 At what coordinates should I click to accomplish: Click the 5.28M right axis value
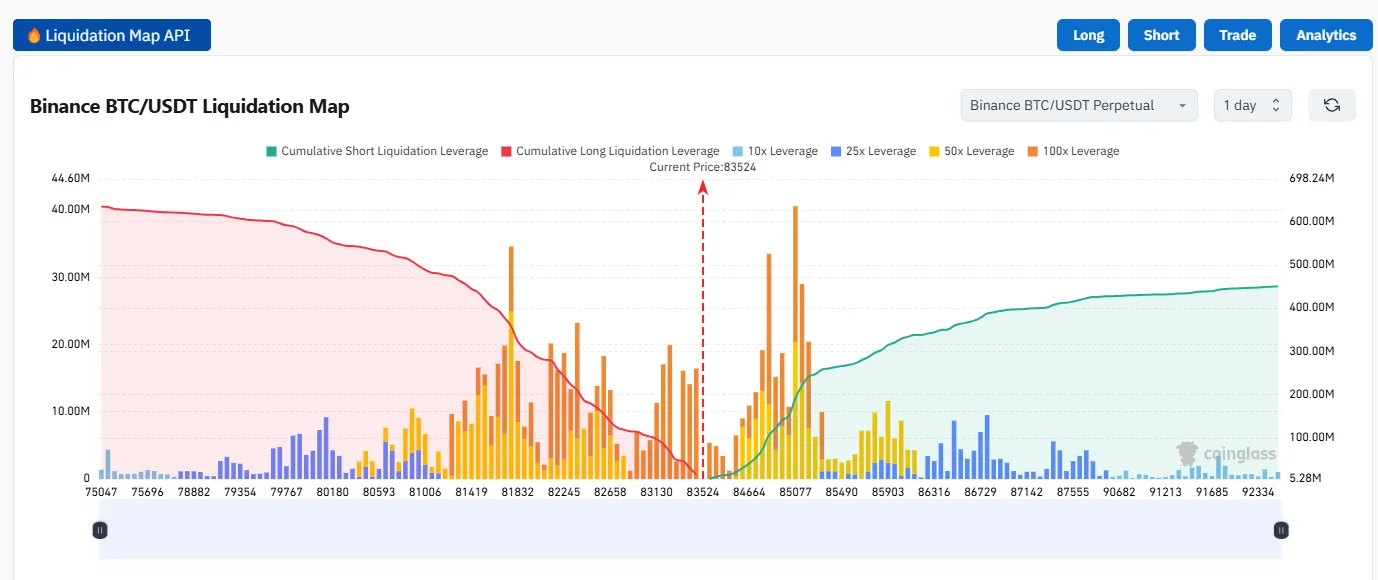point(1303,478)
